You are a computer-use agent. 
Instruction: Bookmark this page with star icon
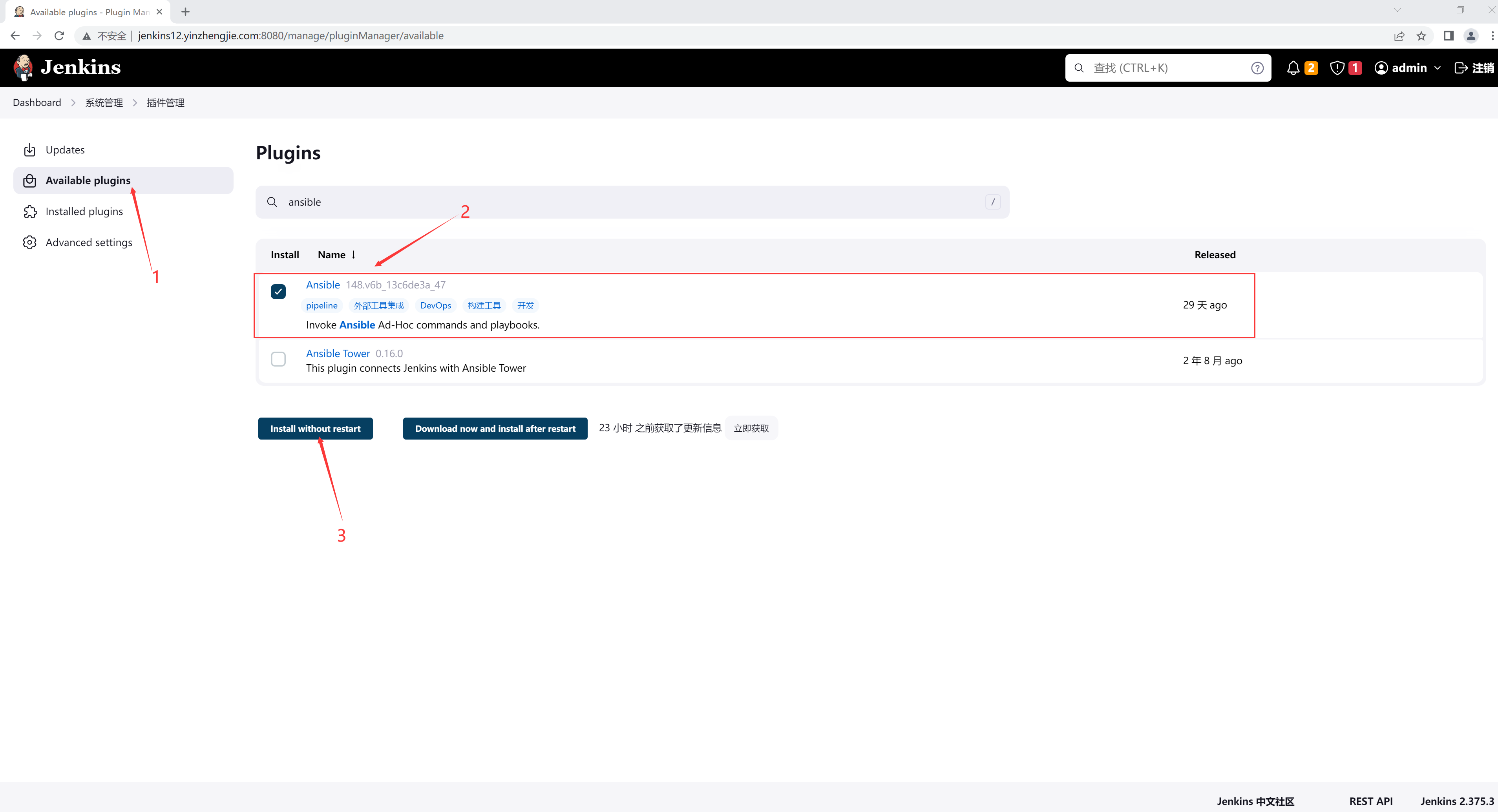1421,35
